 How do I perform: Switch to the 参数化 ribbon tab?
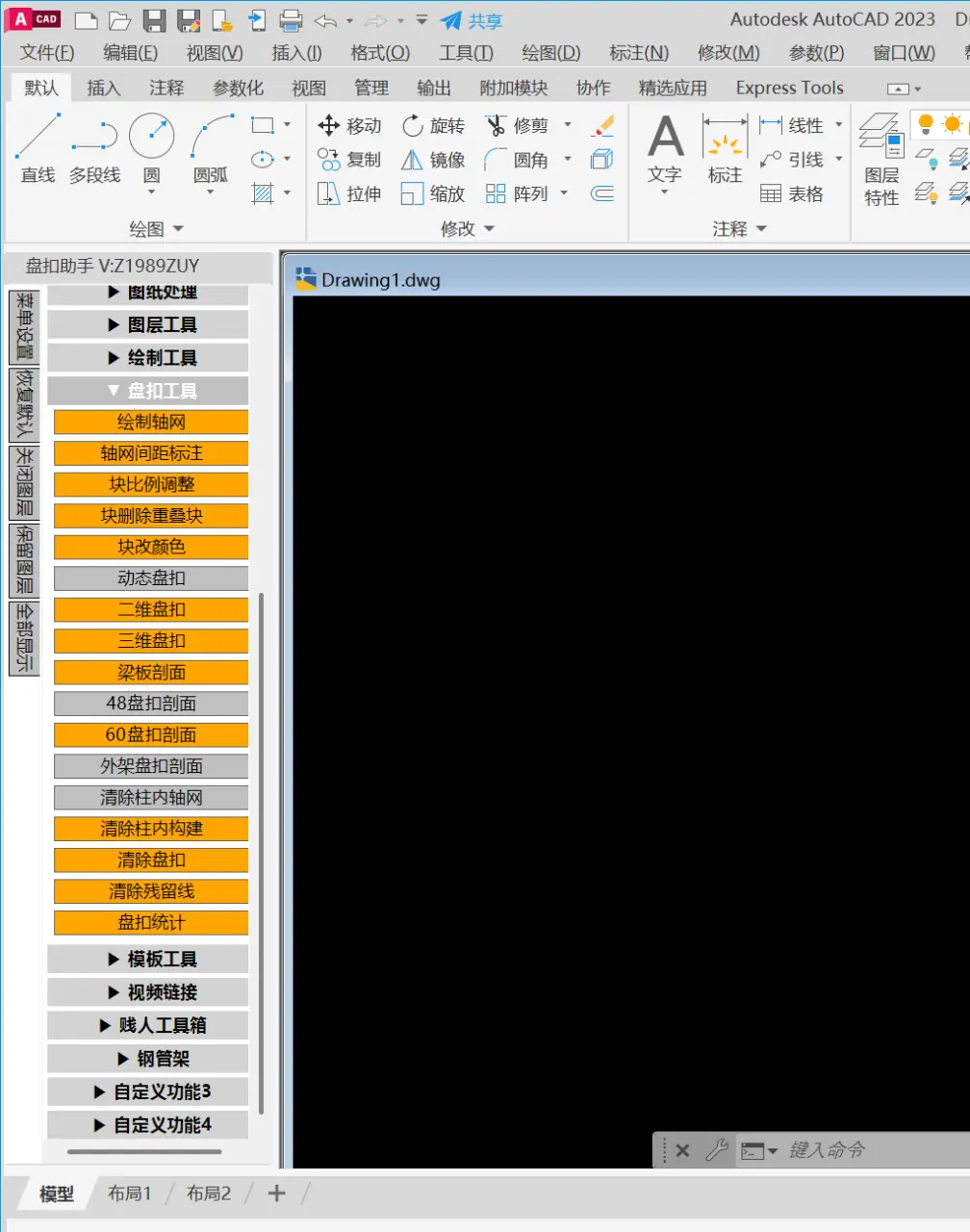238,88
